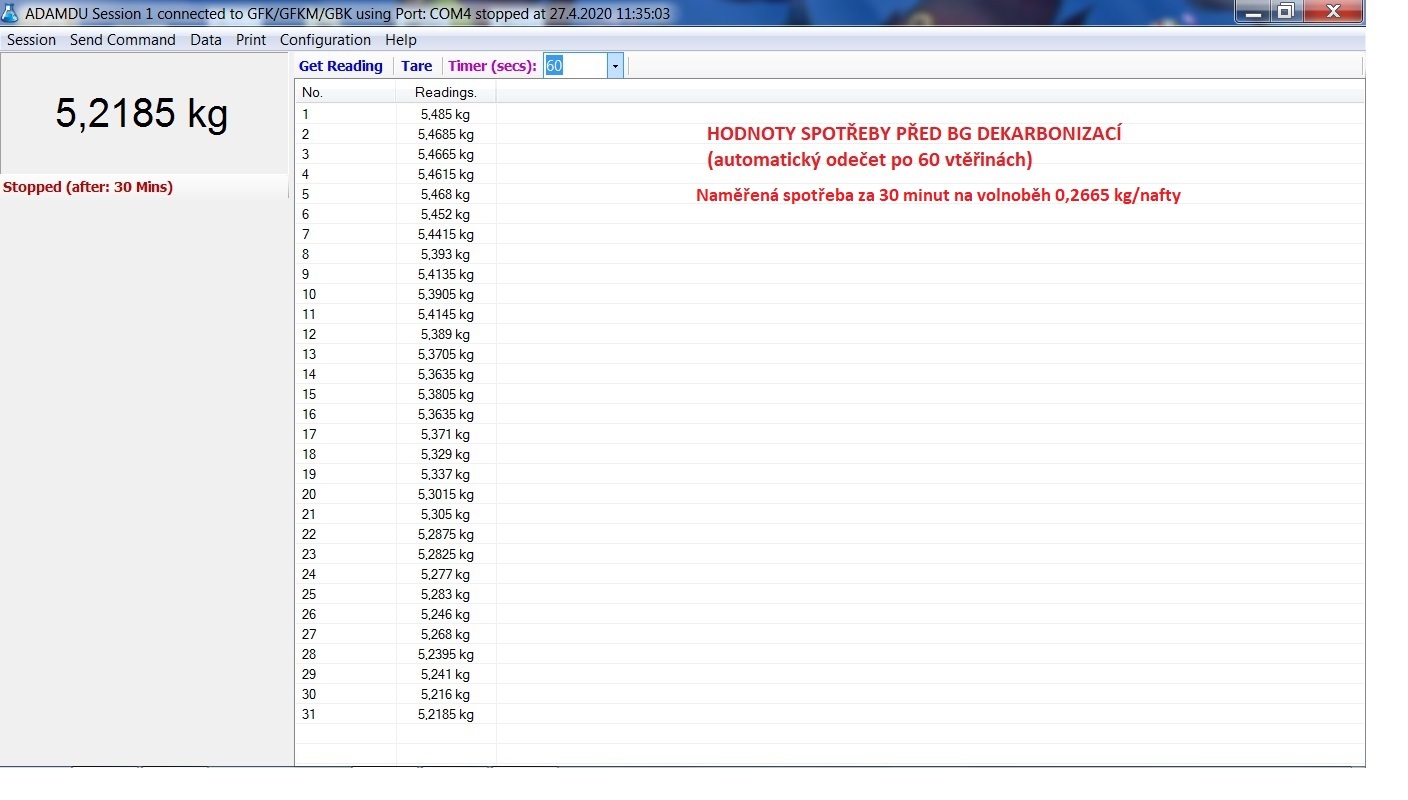Click row number 31 in No. column

pyautogui.click(x=309, y=714)
